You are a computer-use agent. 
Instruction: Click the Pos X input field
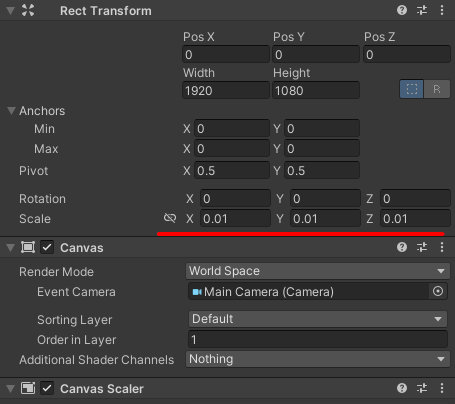[x=226, y=55]
